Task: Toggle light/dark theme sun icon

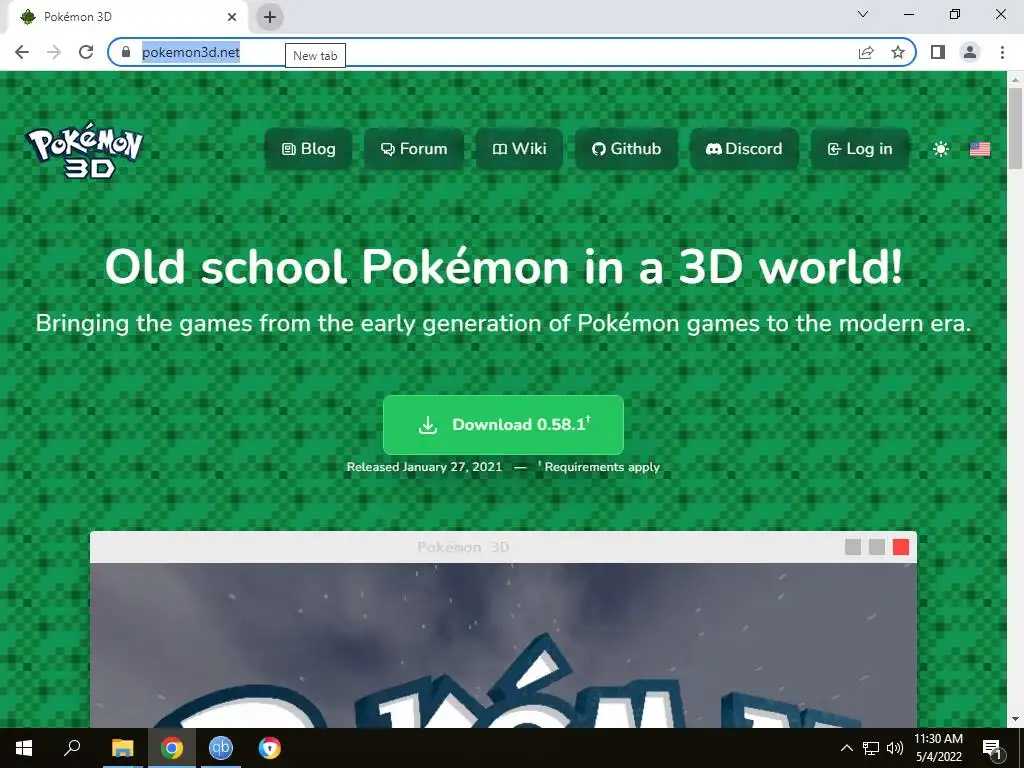Action: pyautogui.click(x=940, y=150)
